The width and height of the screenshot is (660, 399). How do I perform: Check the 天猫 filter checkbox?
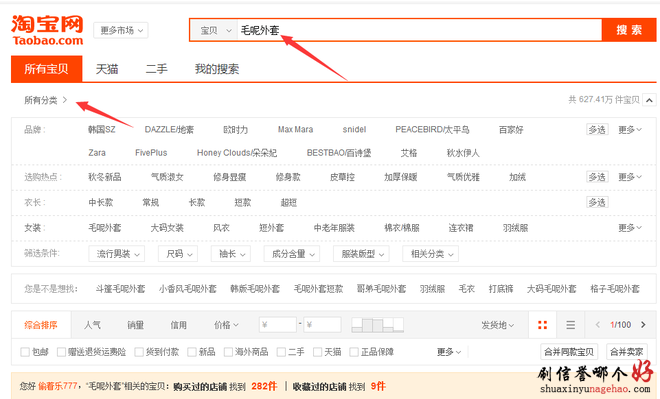(318, 352)
